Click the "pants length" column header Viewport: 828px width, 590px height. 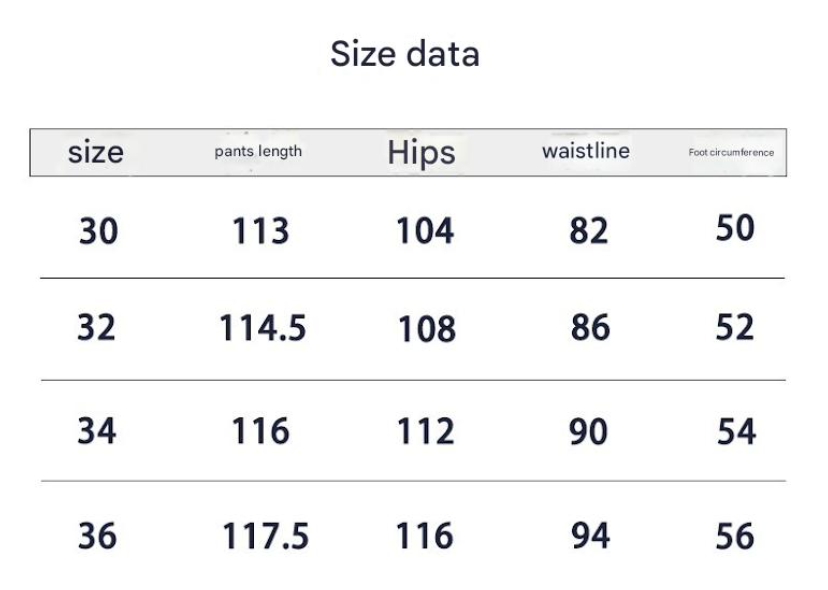[x=258, y=152]
